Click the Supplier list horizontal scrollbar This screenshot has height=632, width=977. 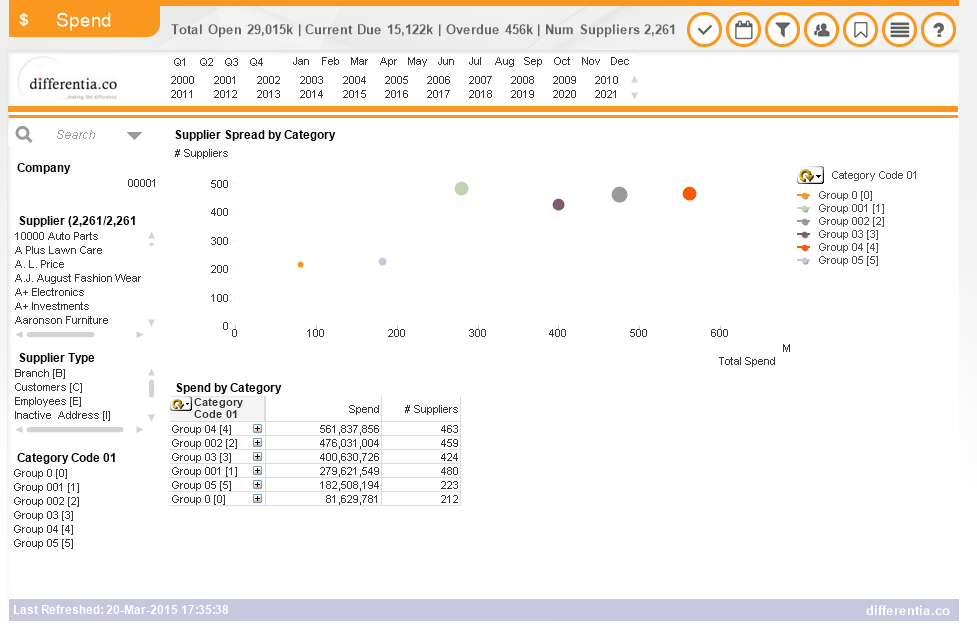[60, 335]
